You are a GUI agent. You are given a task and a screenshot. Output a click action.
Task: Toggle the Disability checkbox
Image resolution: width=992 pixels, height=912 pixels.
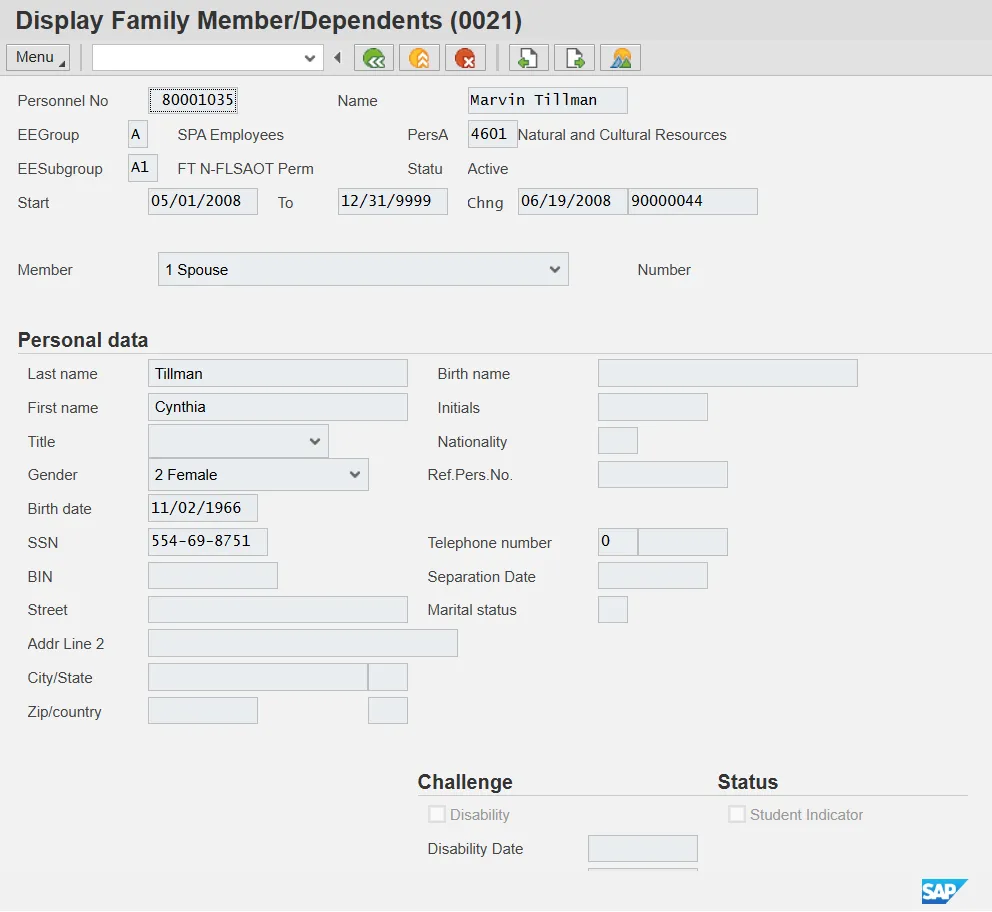[437, 815]
